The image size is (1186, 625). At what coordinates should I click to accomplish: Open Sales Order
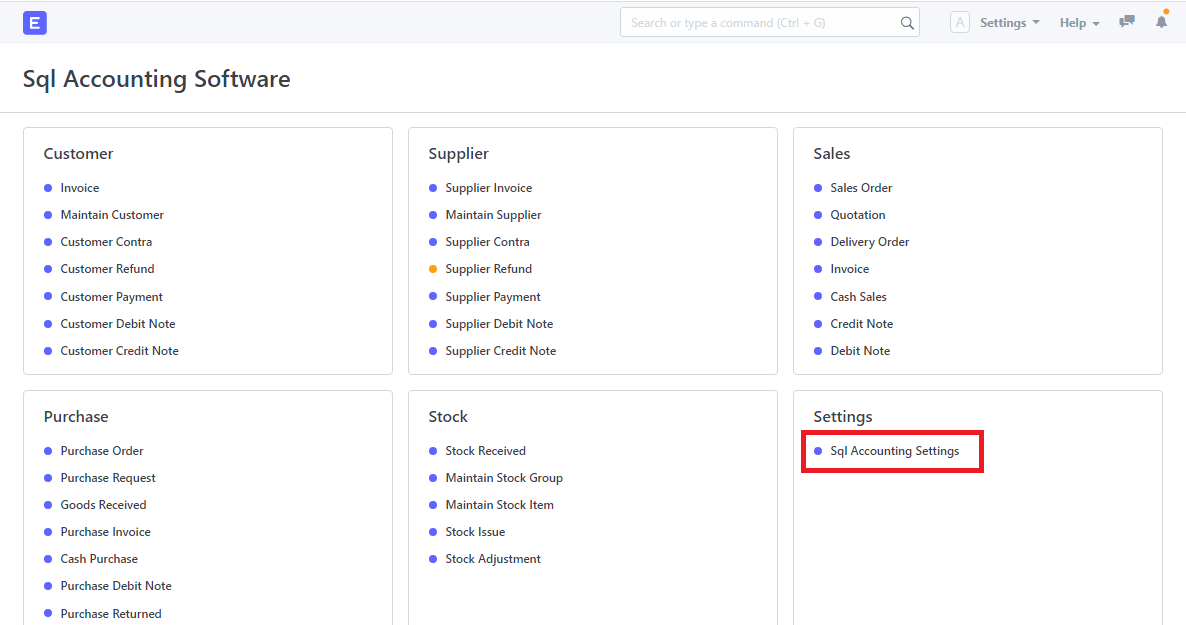[x=861, y=188]
